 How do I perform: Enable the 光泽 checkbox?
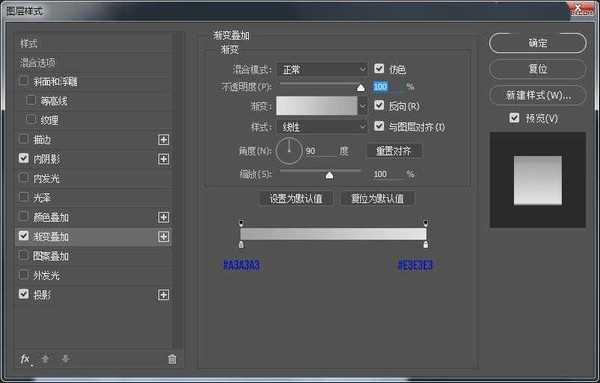coord(24,197)
